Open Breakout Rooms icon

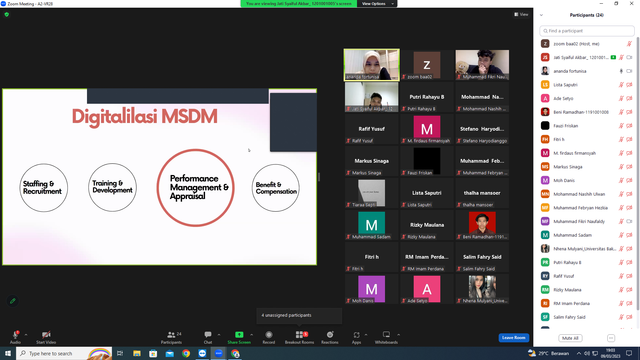click(x=299, y=335)
